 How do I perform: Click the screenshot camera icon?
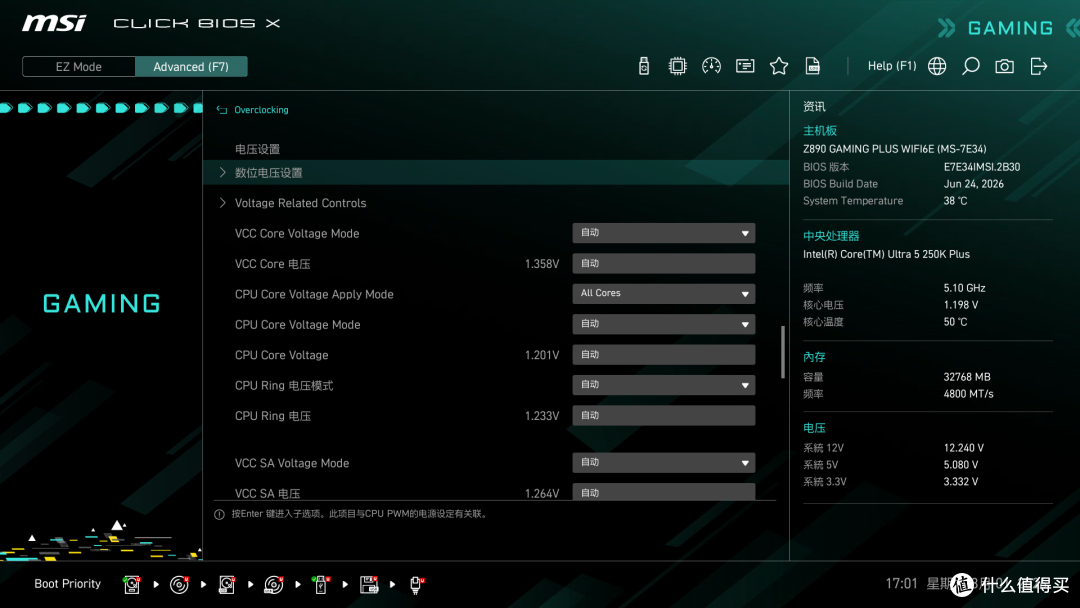(1004, 66)
